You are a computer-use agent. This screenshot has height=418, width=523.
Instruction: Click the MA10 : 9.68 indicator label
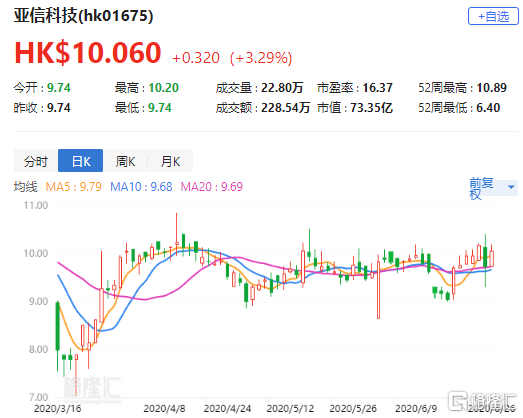pyautogui.click(x=141, y=186)
